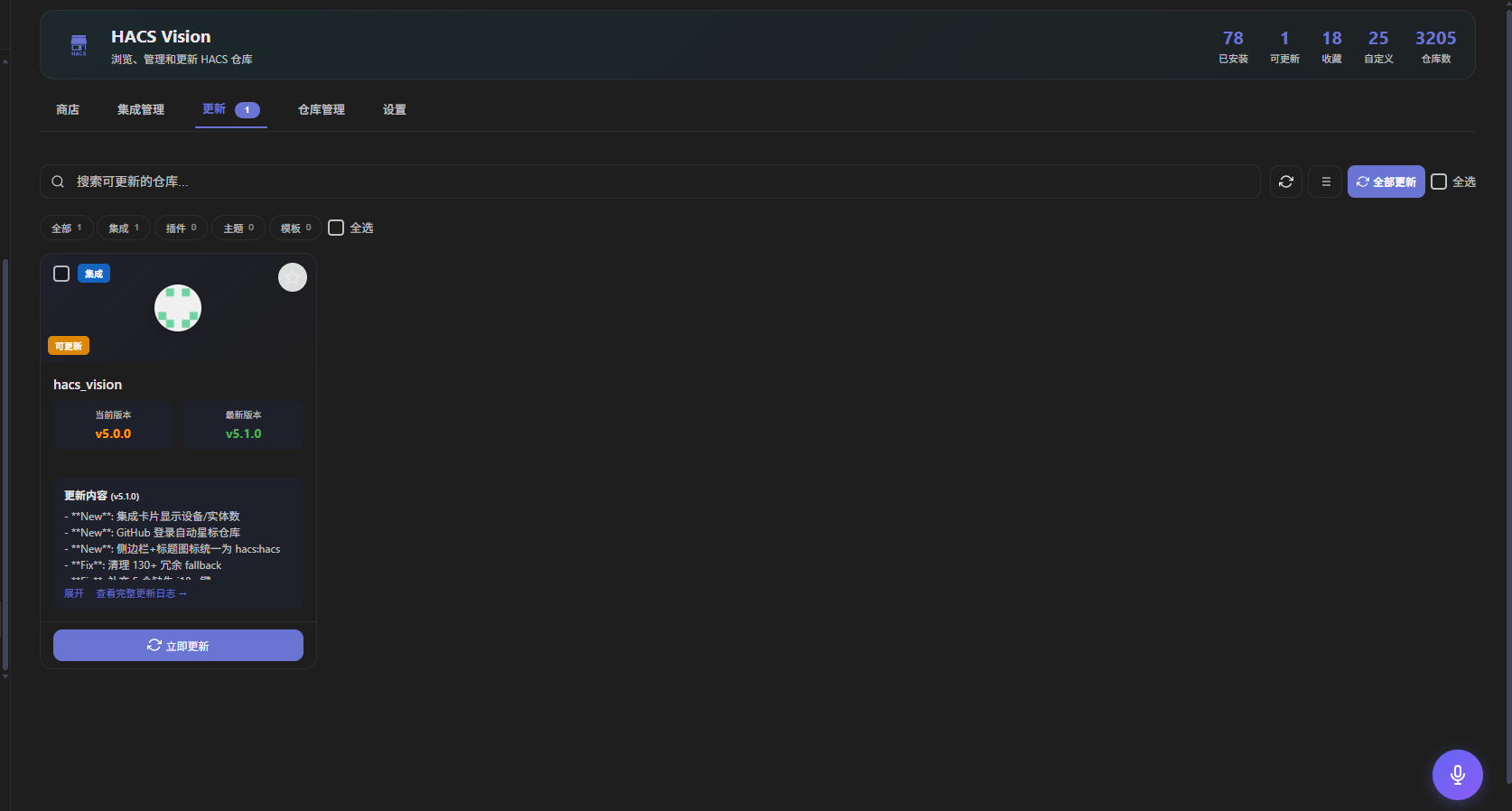Tick the hacs_vision card checkbox
Screen dimensions: 1512x811
click(x=61, y=274)
